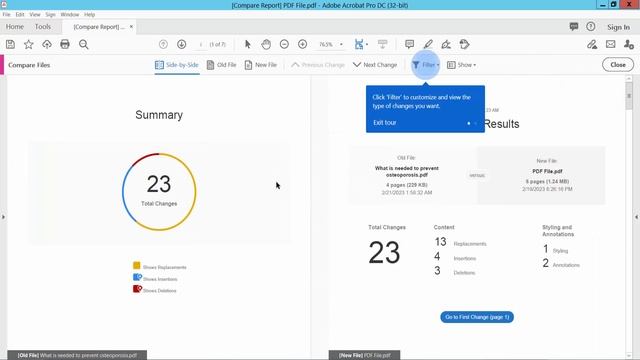This screenshot has width=640, height=360.
Task: Open the Window menu
Action: pos(70,14)
